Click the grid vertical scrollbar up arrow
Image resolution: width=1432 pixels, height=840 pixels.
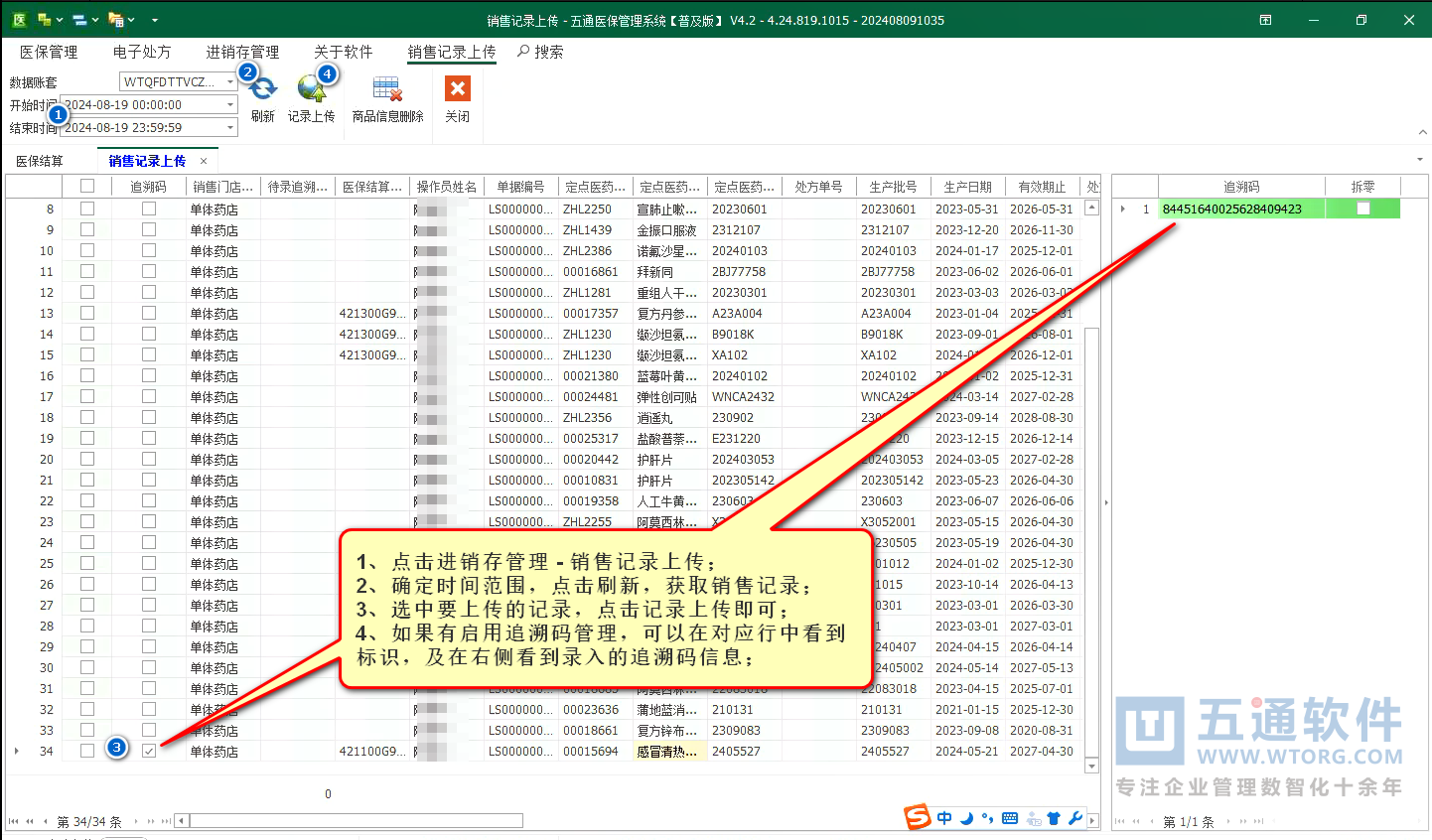click(1092, 208)
